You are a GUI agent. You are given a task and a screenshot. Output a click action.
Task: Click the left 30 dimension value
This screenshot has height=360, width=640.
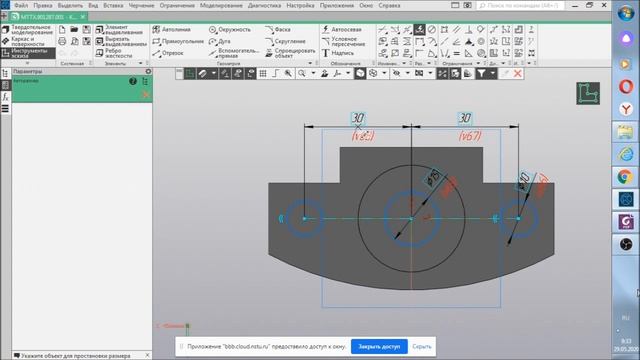[358, 118]
